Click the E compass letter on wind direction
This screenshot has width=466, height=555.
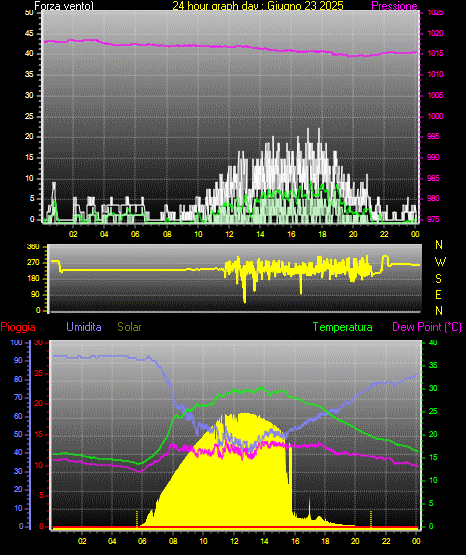(438, 294)
